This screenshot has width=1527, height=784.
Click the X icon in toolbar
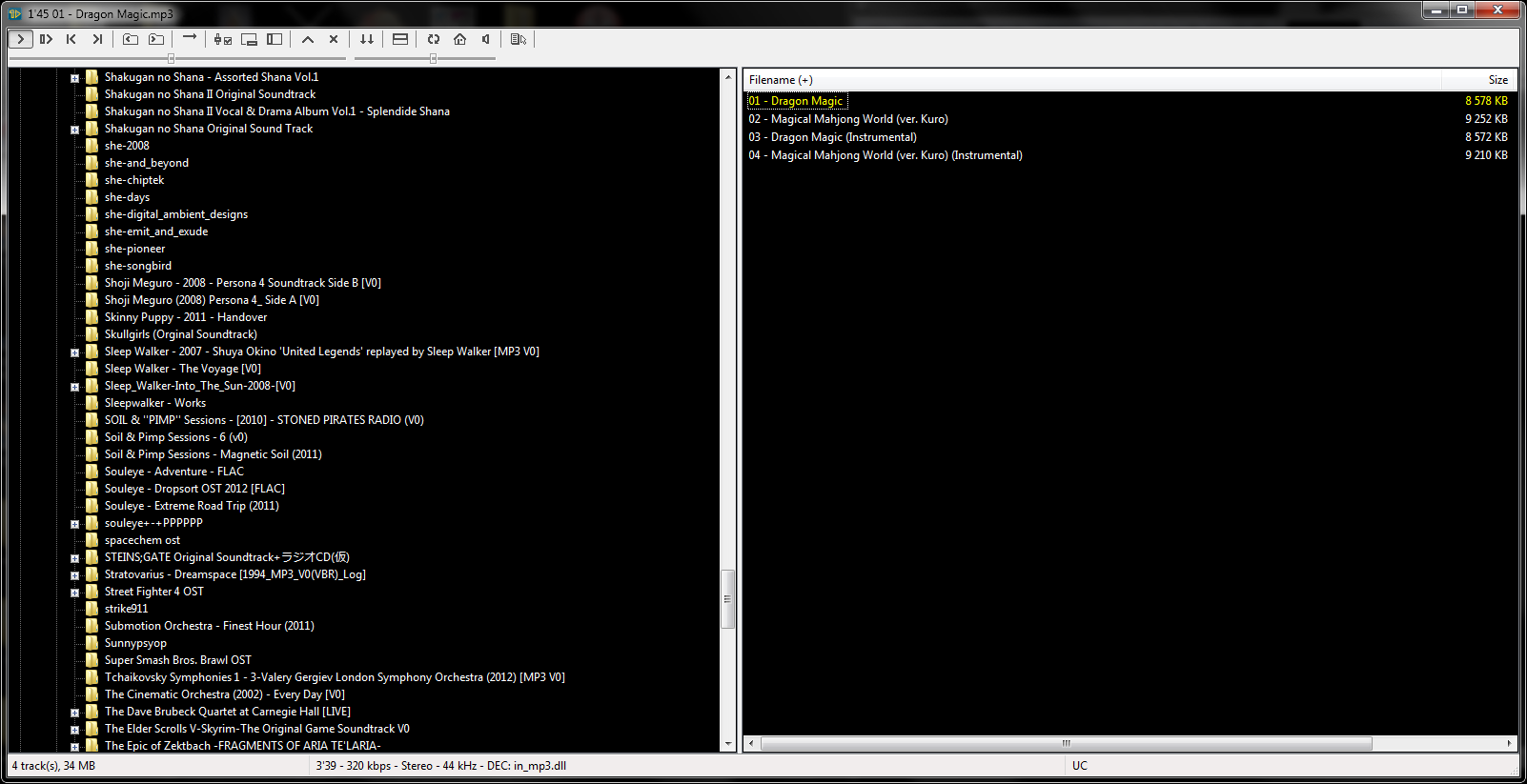[334, 39]
